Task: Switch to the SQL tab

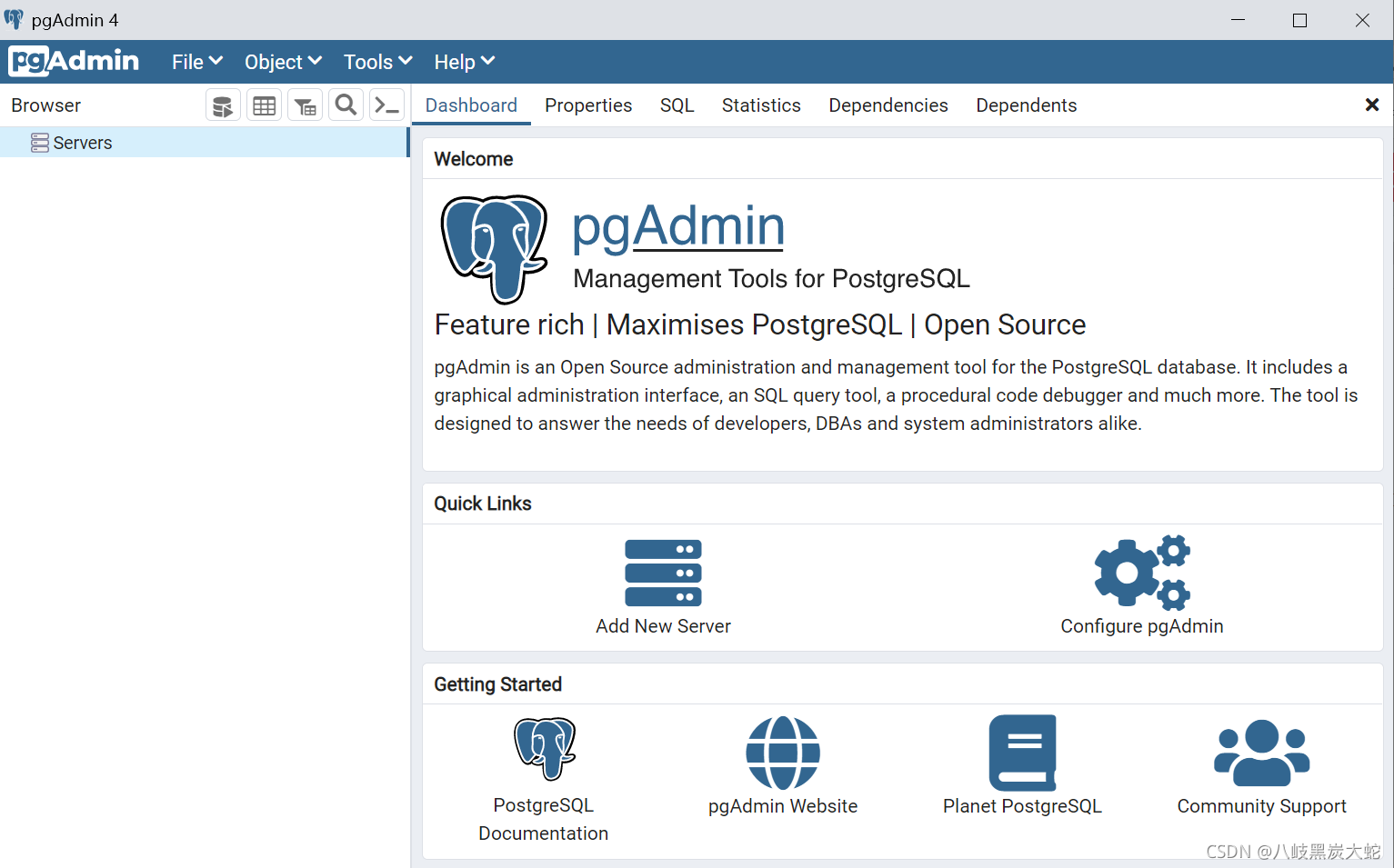Action: [677, 105]
